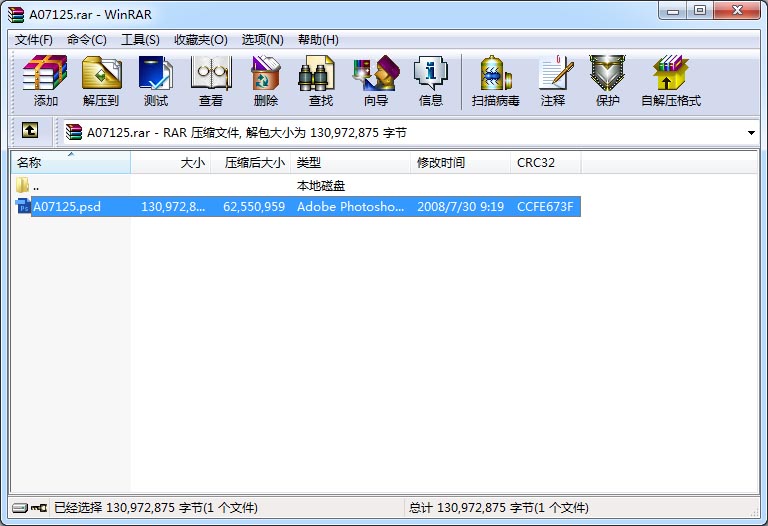Click the address bar archive path field
Screen dimensions: 768x526
(411, 133)
